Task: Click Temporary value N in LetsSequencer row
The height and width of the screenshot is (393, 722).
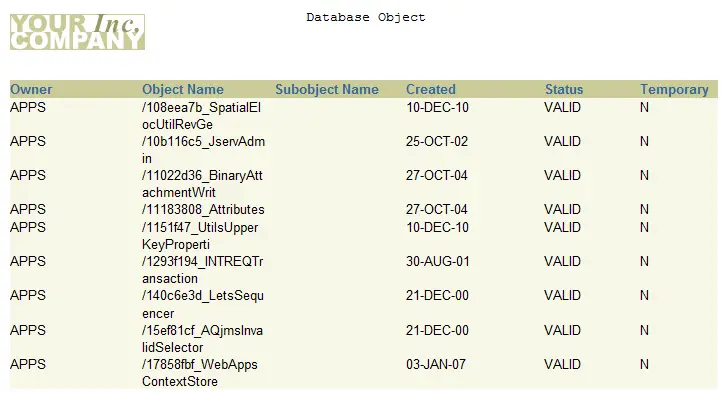Action: (x=644, y=295)
